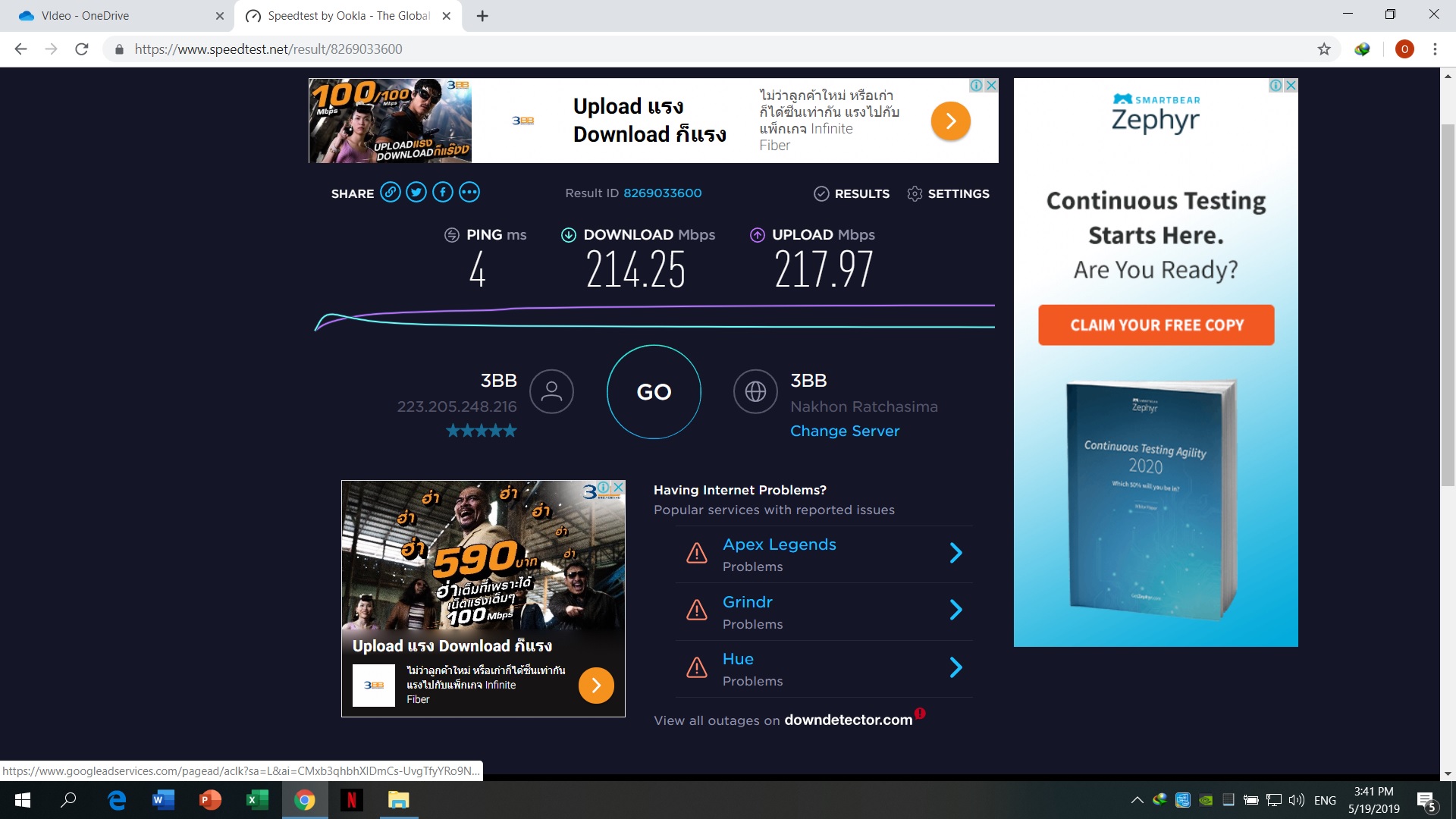Viewport: 1456px width, 819px height.
Task: Reload the speedtest page
Action: 81,49
